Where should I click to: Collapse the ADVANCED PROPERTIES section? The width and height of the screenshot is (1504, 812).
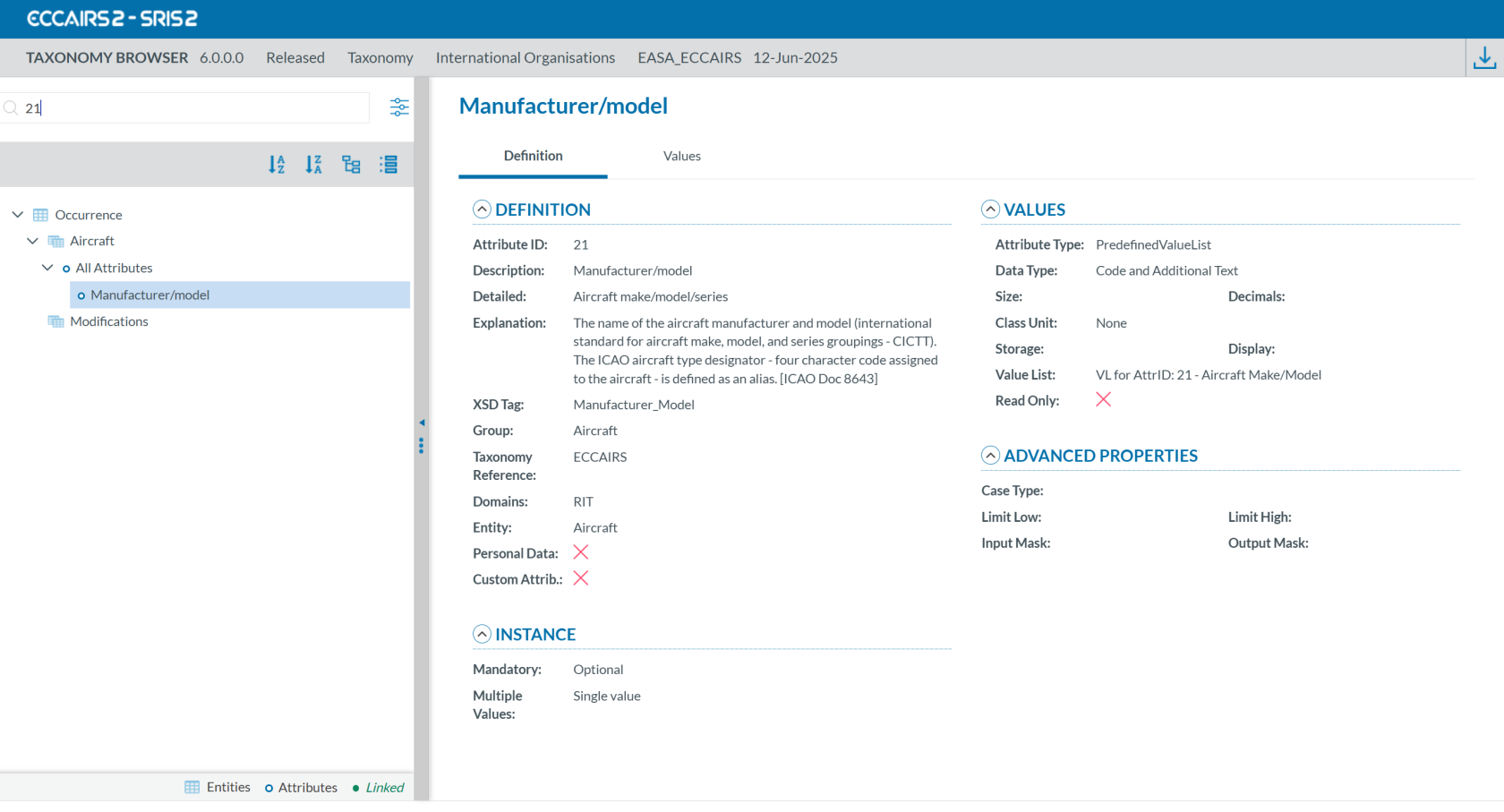pos(990,456)
